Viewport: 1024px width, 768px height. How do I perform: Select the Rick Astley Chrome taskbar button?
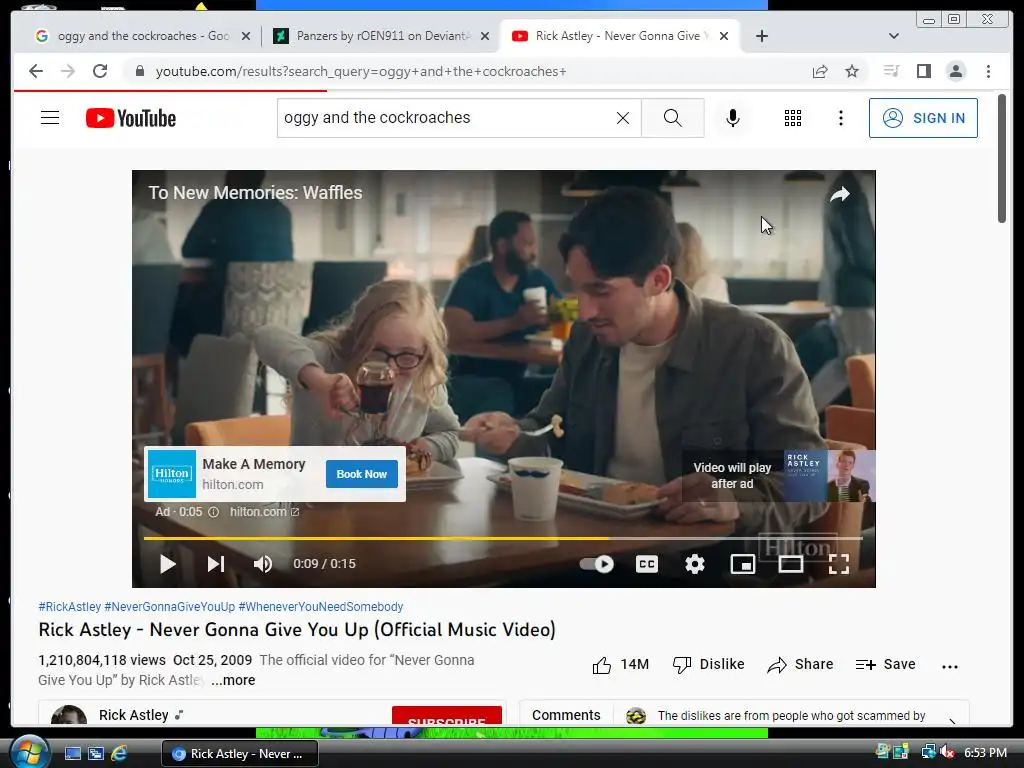click(x=240, y=754)
